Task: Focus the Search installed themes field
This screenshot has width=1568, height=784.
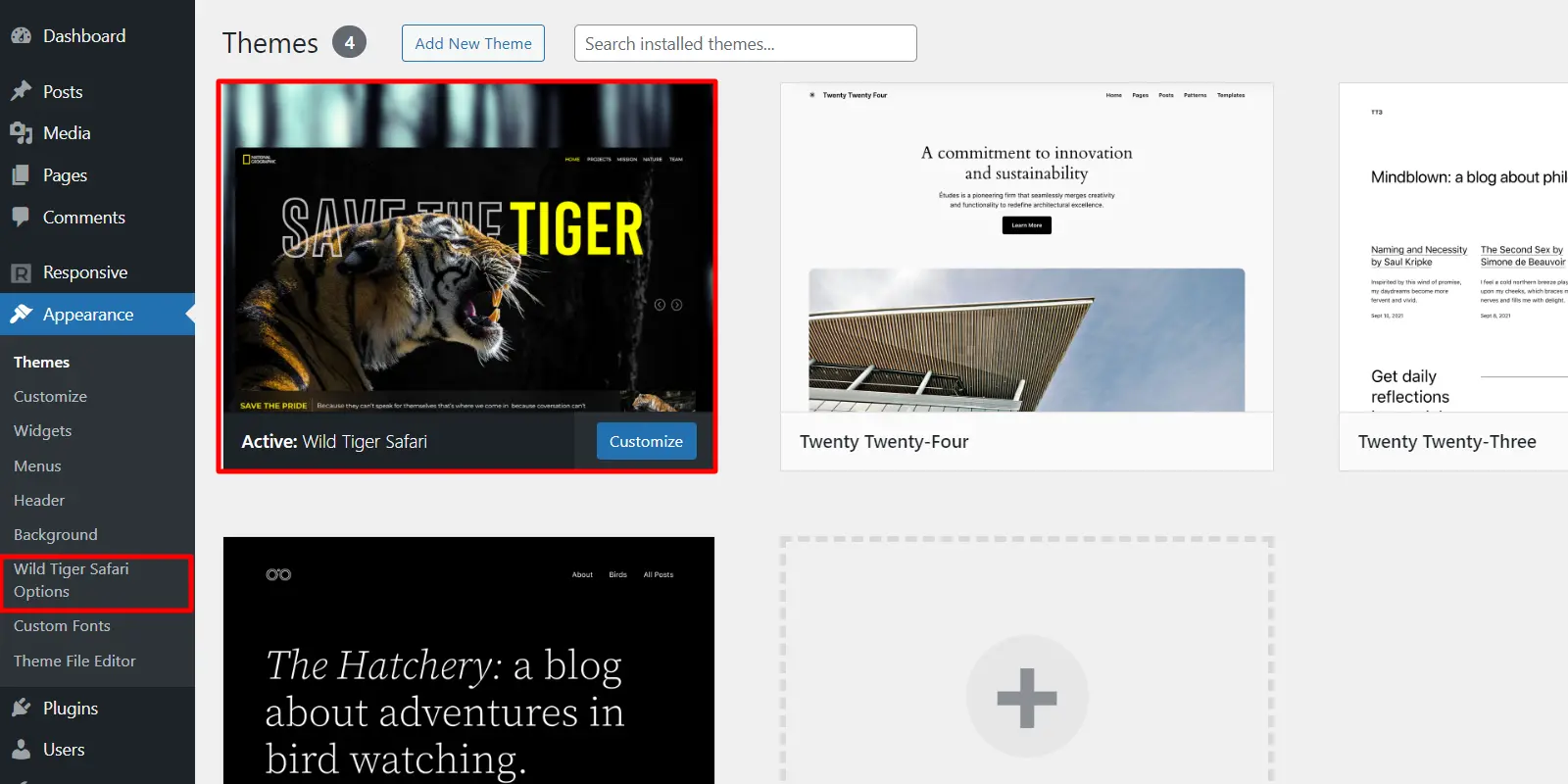Action: tap(746, 43)
